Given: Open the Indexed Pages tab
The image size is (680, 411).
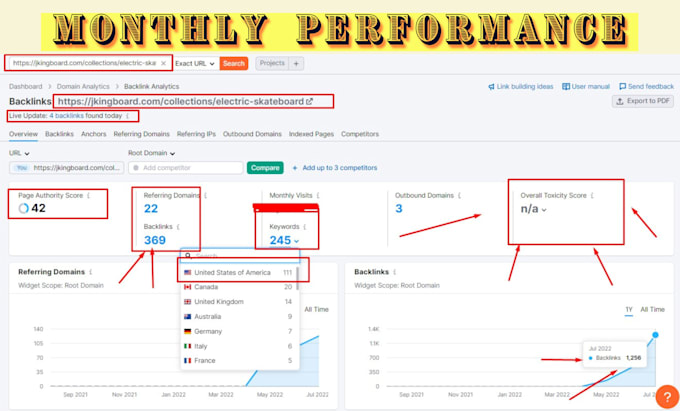Looking at the screenshot, I should 311,134.
